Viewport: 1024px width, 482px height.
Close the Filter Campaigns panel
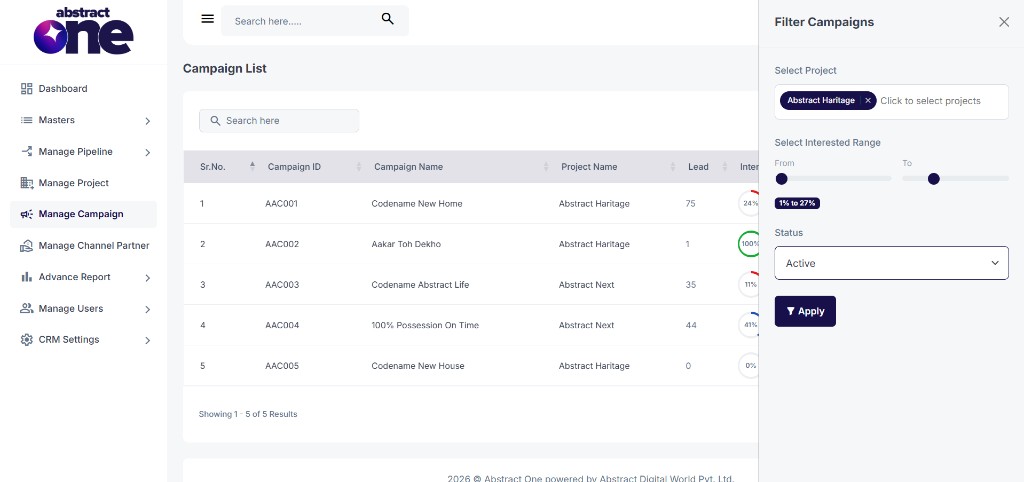pyautogui.click(x=1004, y=22)
